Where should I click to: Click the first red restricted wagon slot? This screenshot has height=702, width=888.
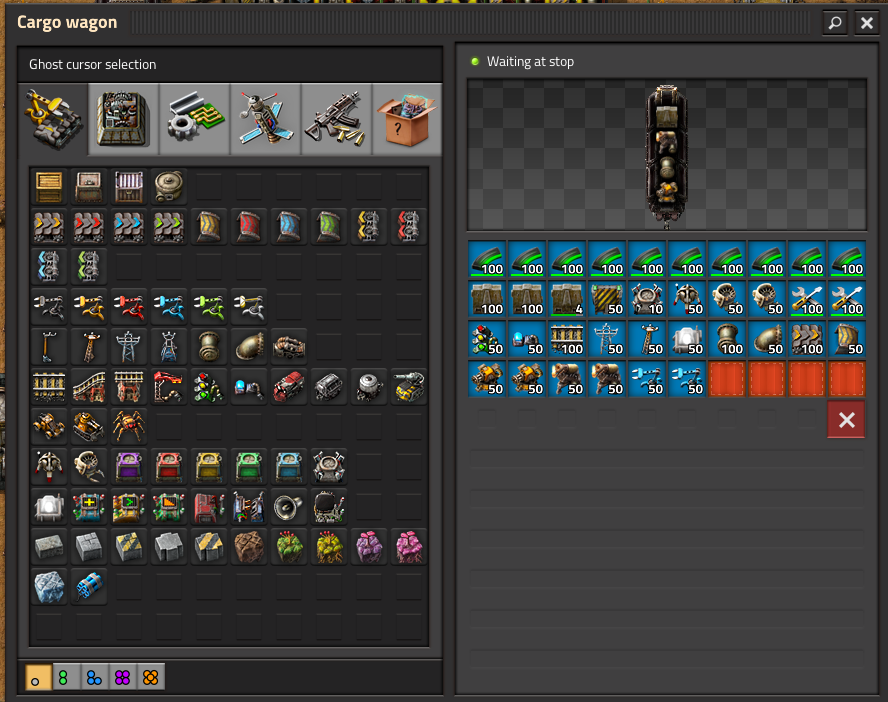click(x=727, y=379)
